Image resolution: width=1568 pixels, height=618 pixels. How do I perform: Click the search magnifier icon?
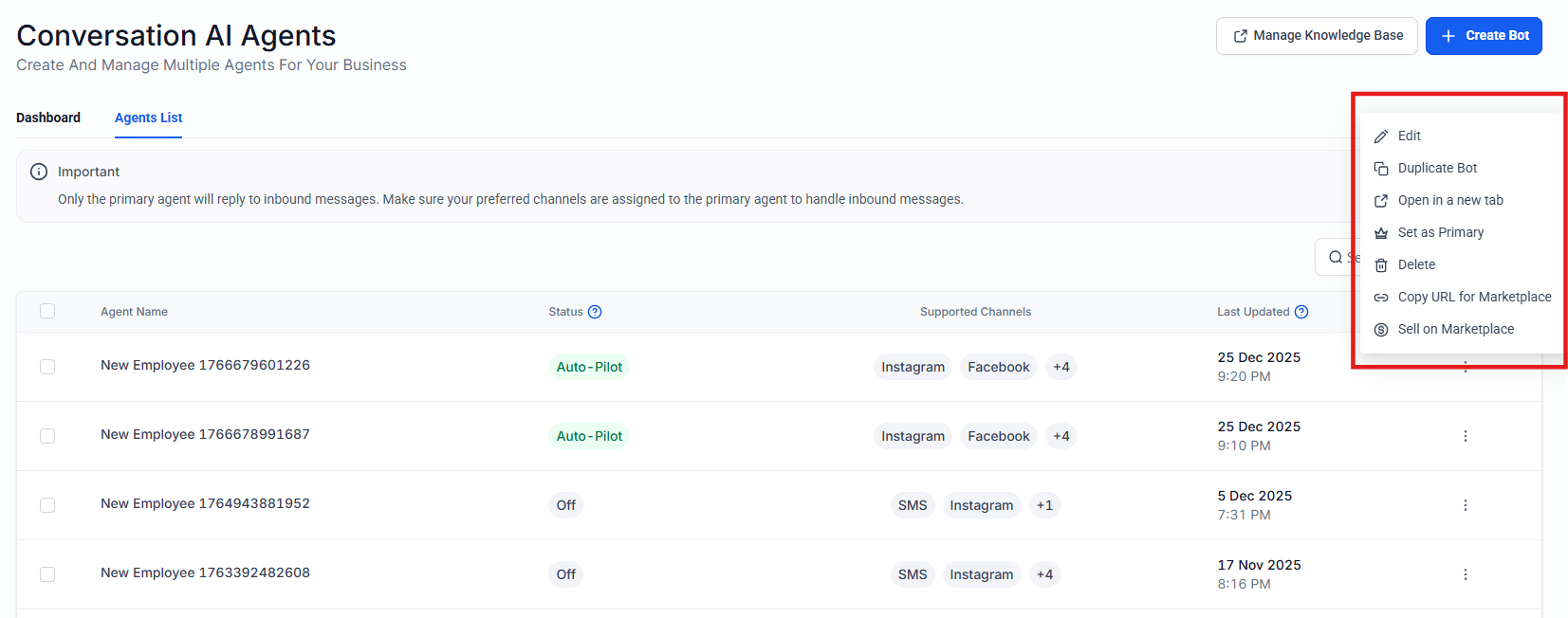point(1336,257)
